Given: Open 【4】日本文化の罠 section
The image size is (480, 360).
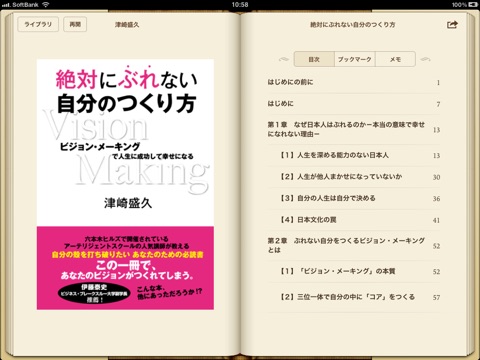Looking at the screenshot, I should pos(354,220).
